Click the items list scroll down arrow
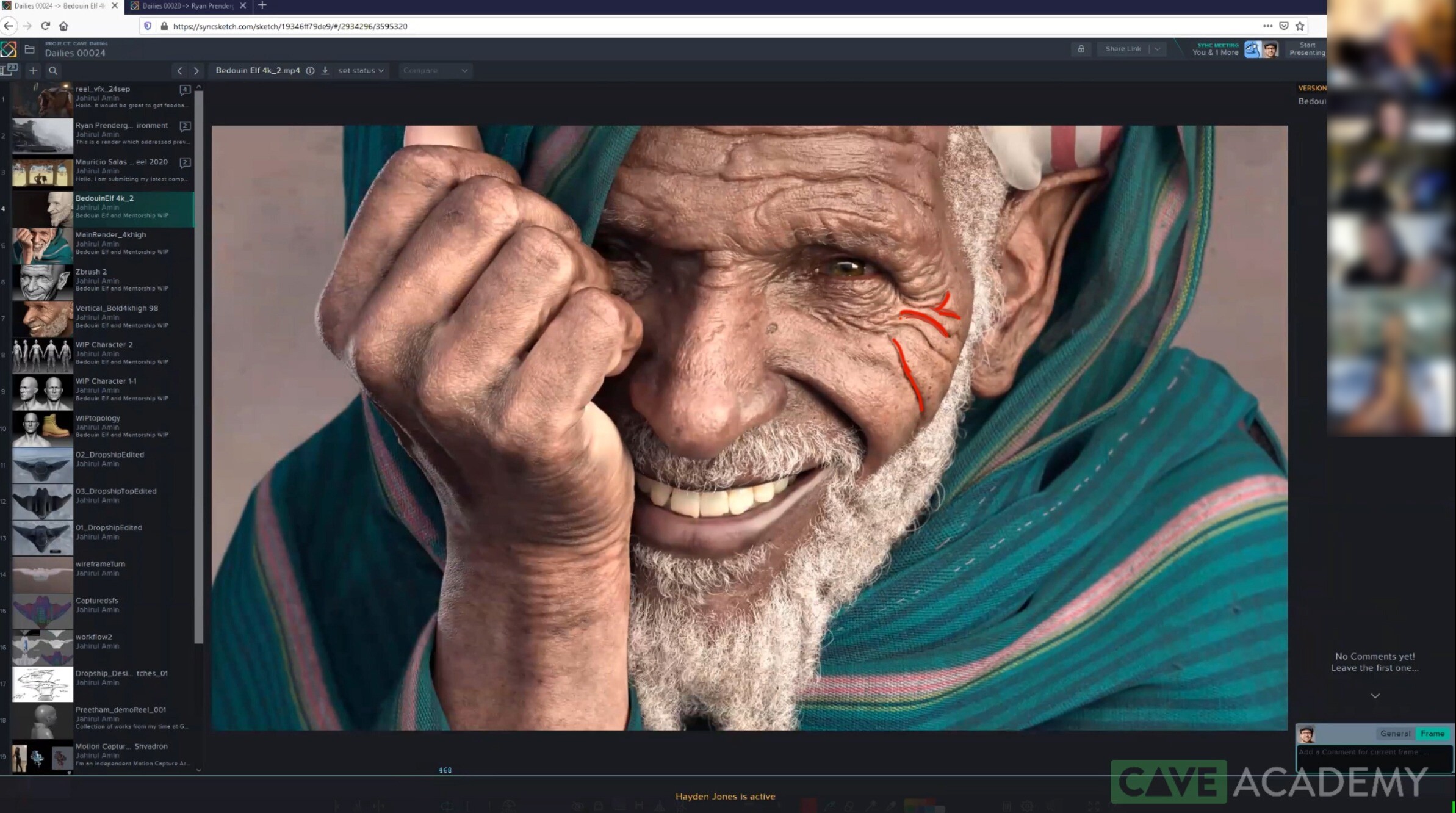The width and height of the screenshot is (1456, 813). pyautogui.click(x=198, y=770)
